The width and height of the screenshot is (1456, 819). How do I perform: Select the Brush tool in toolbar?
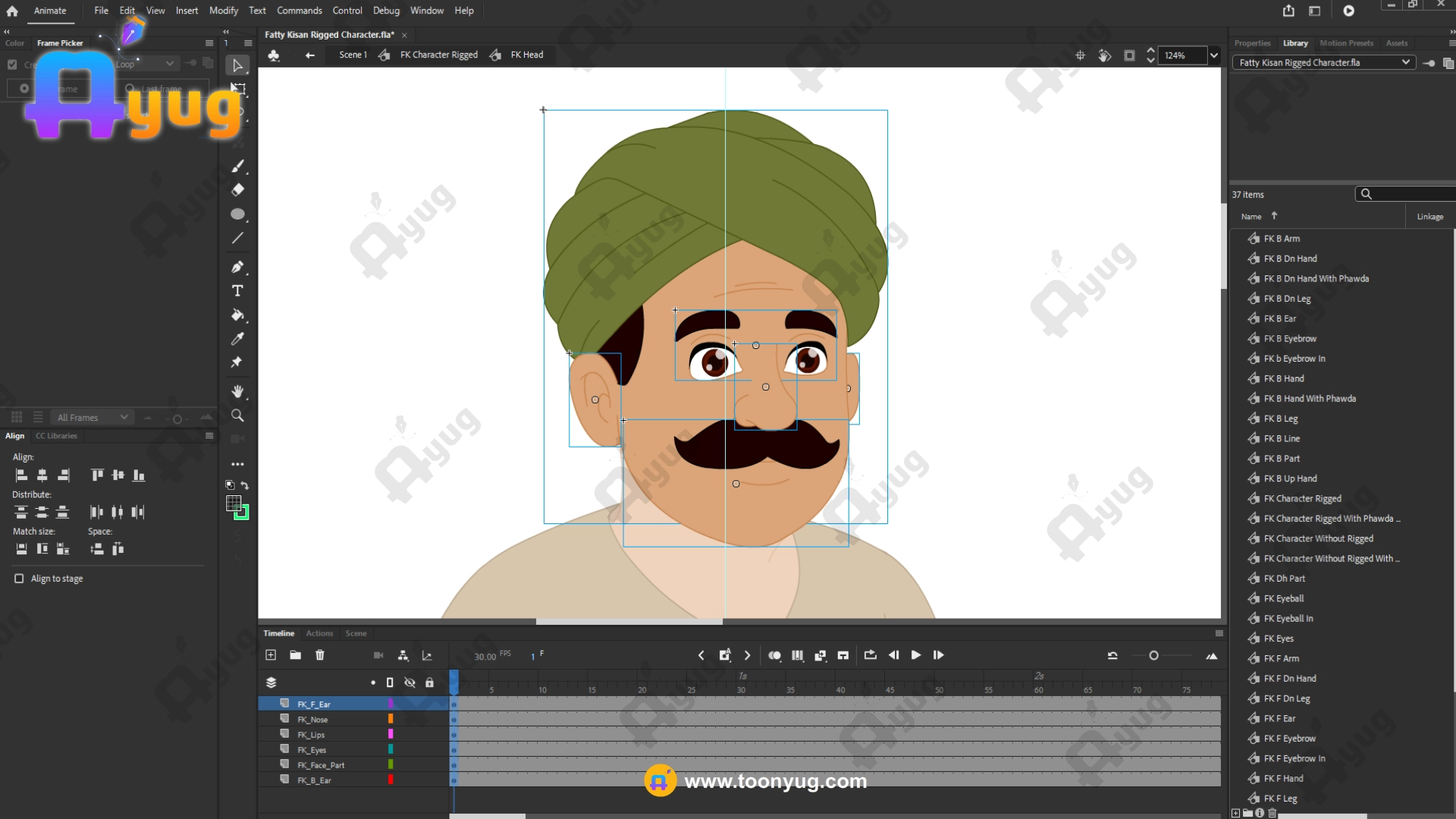(x=237, y=166)
